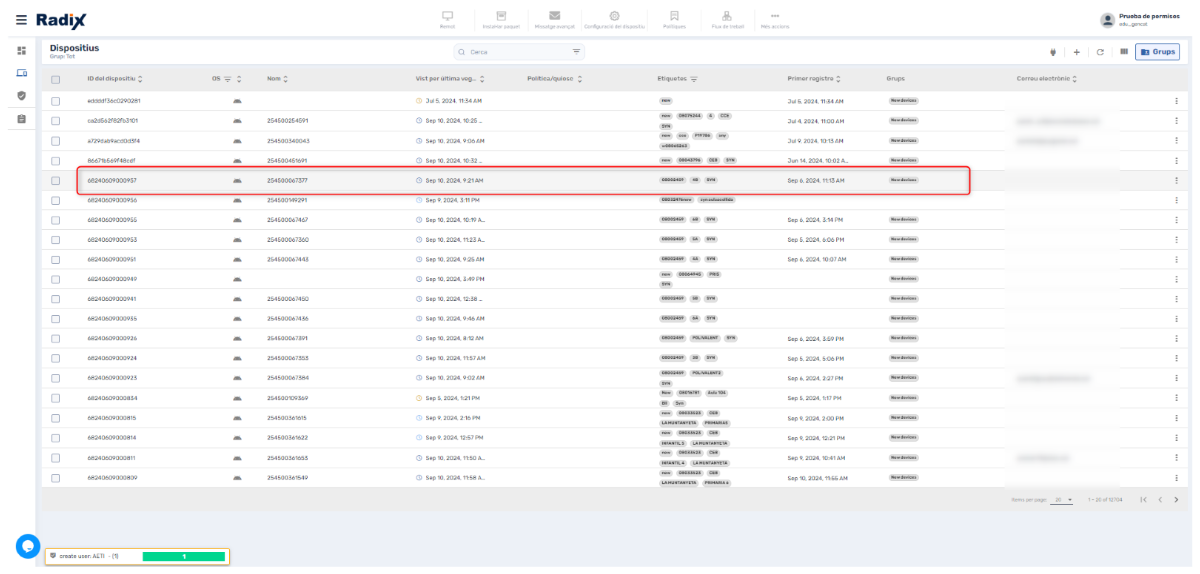Click the refresh icon above the table
This screenshot has width=1200, height=574.
click(1100, 52)
